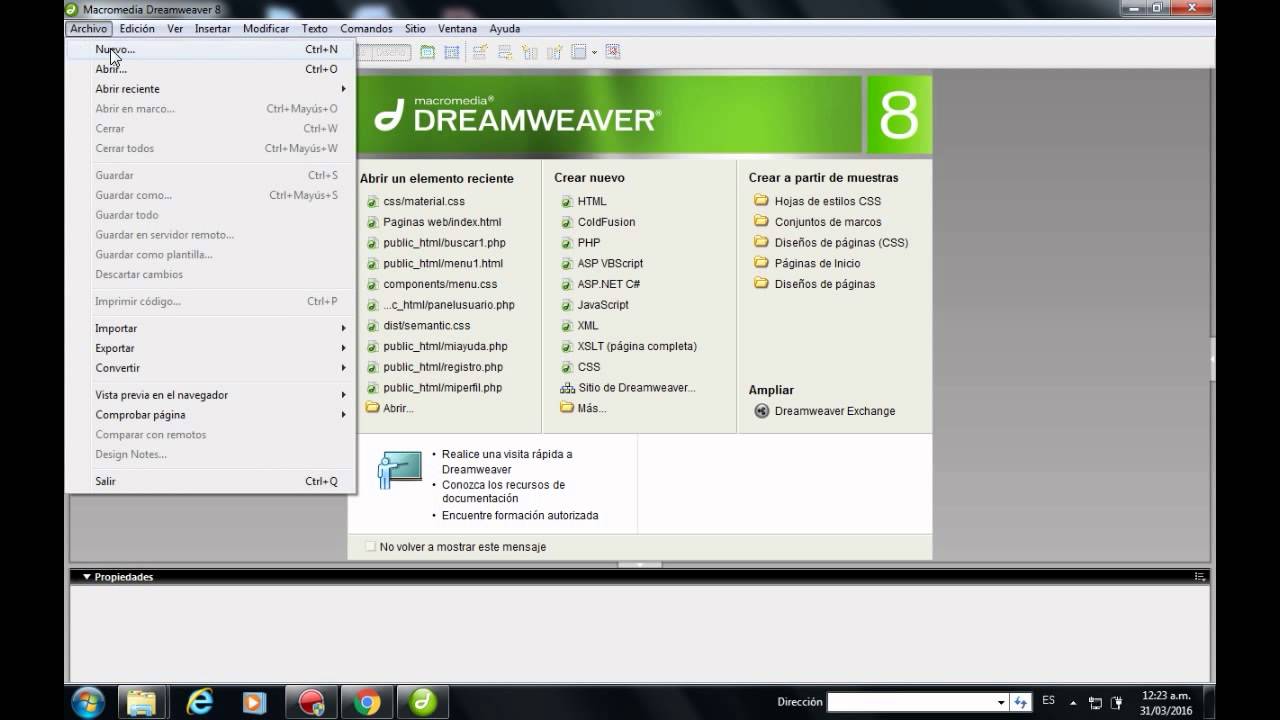This screenshot has height=720, width=1280.
Task: Collapse the Propiedades panel triangle
Action: coord(87,577)
